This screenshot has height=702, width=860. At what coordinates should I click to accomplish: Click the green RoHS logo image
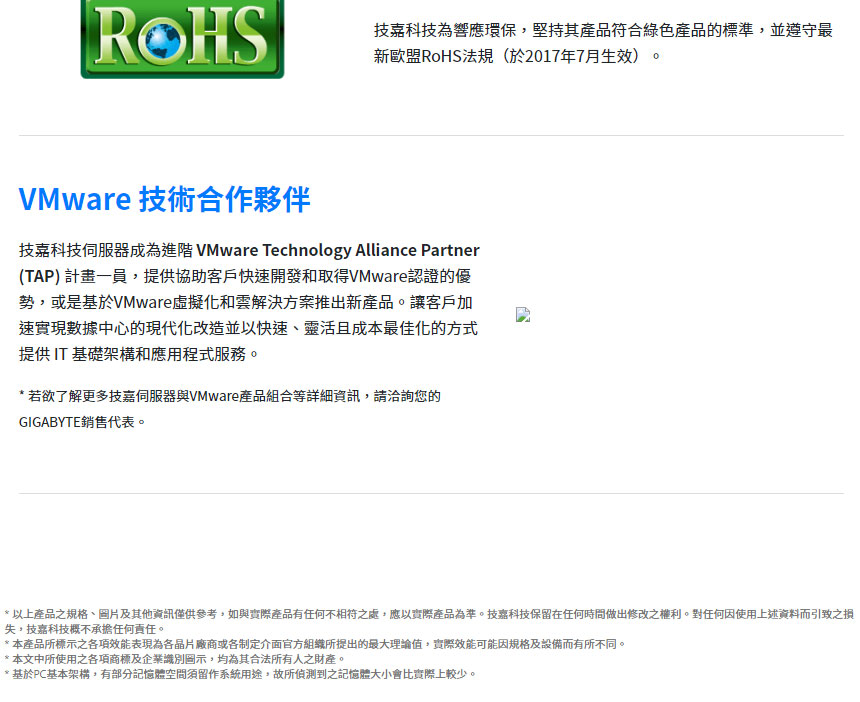(182, 38)
